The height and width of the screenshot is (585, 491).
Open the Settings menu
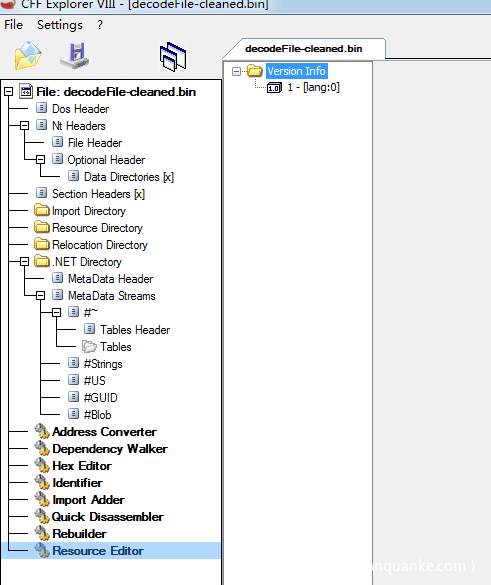[x=60, y=25]
